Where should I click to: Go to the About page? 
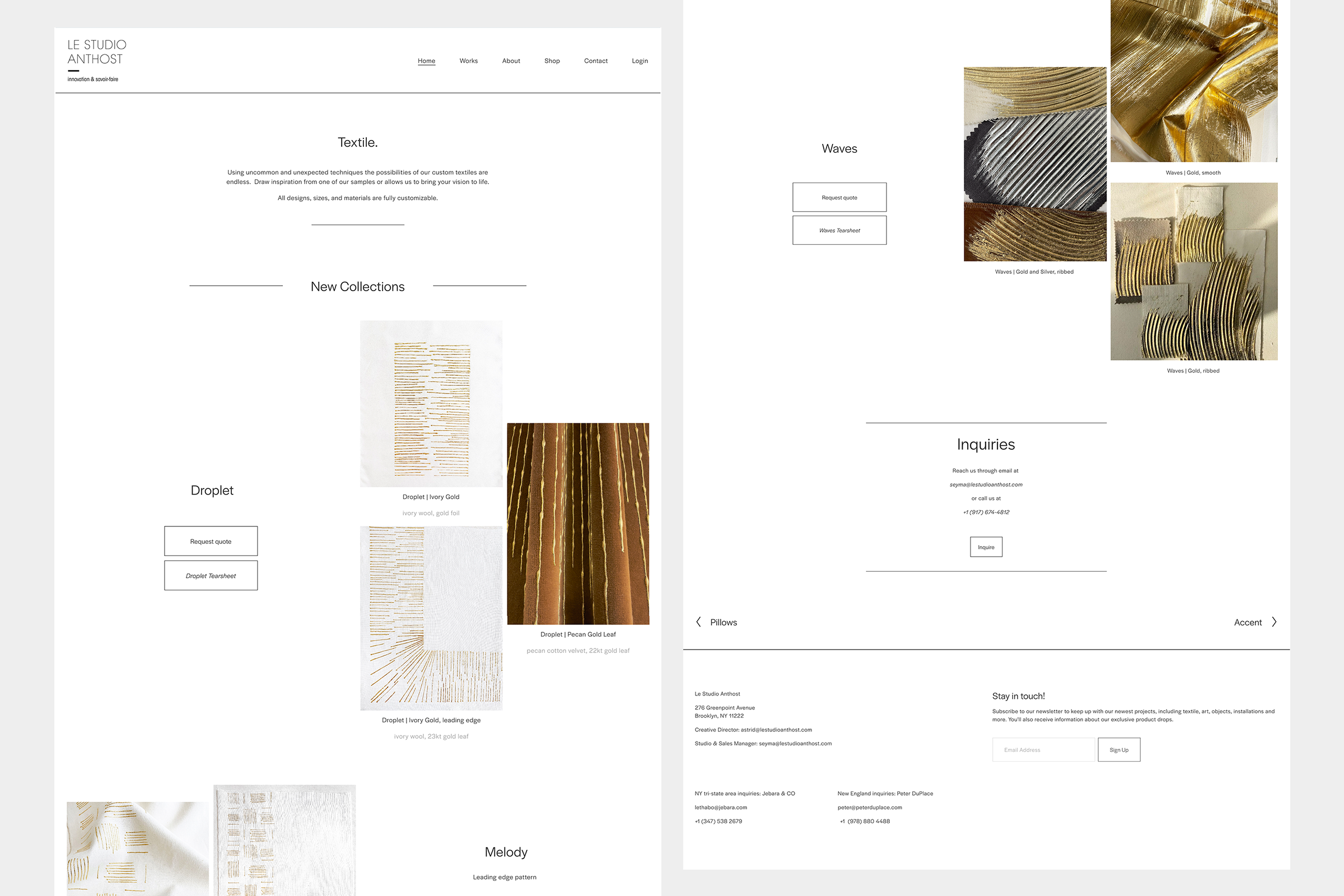pyautogui.click(x=511, y=60)
